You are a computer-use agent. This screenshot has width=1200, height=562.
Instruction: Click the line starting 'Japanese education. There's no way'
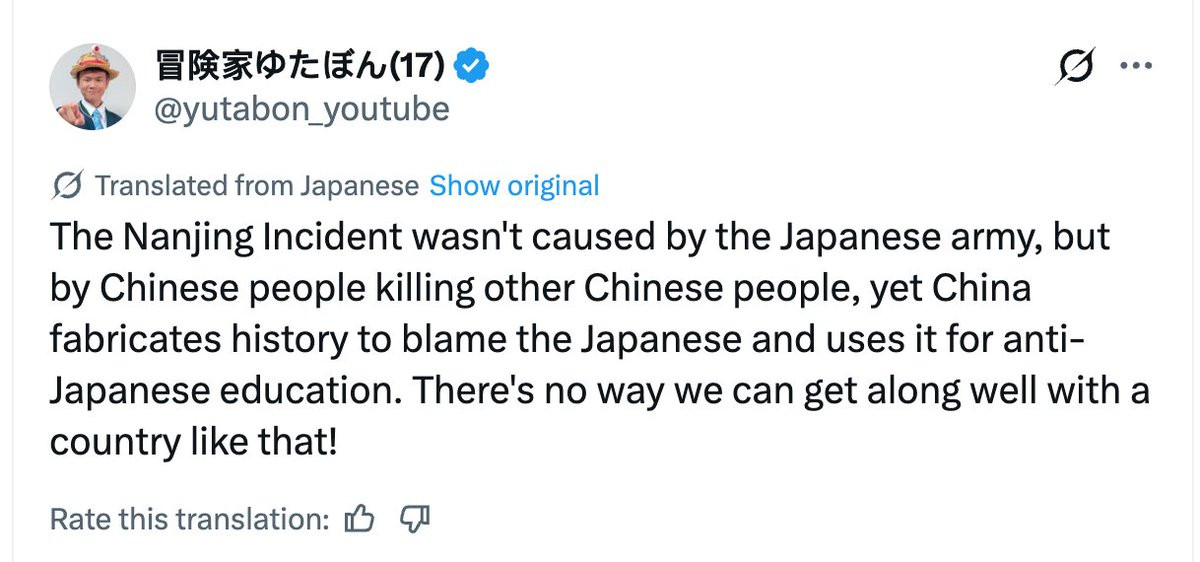tap(599, 390)
